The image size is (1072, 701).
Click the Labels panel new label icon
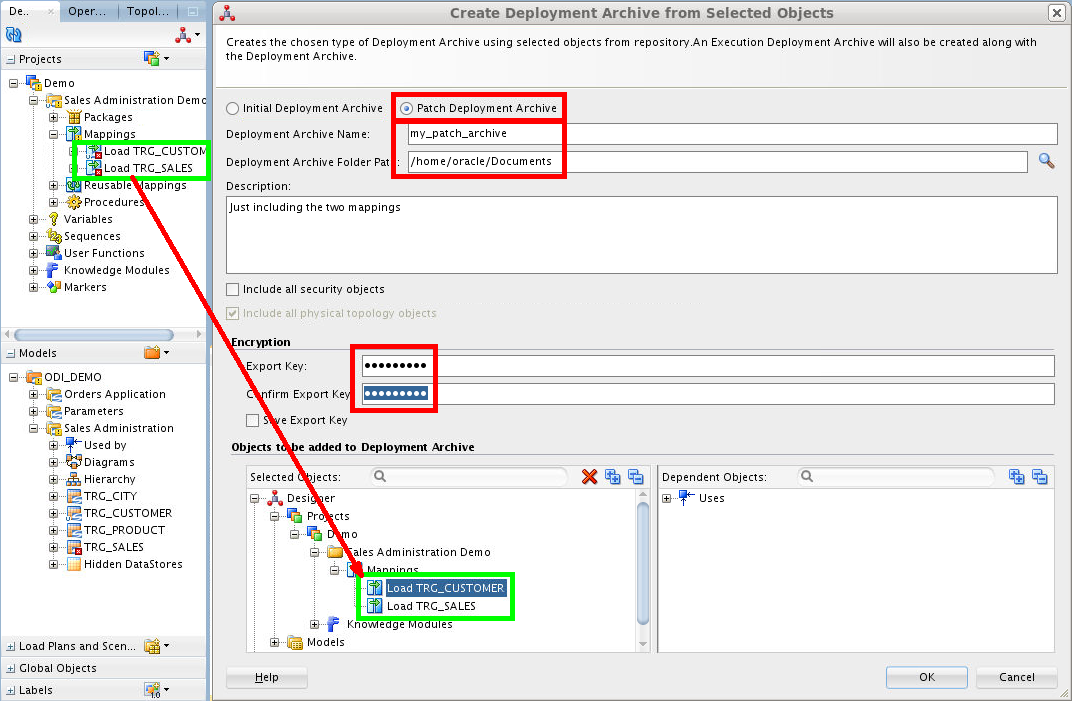point(152,690)
